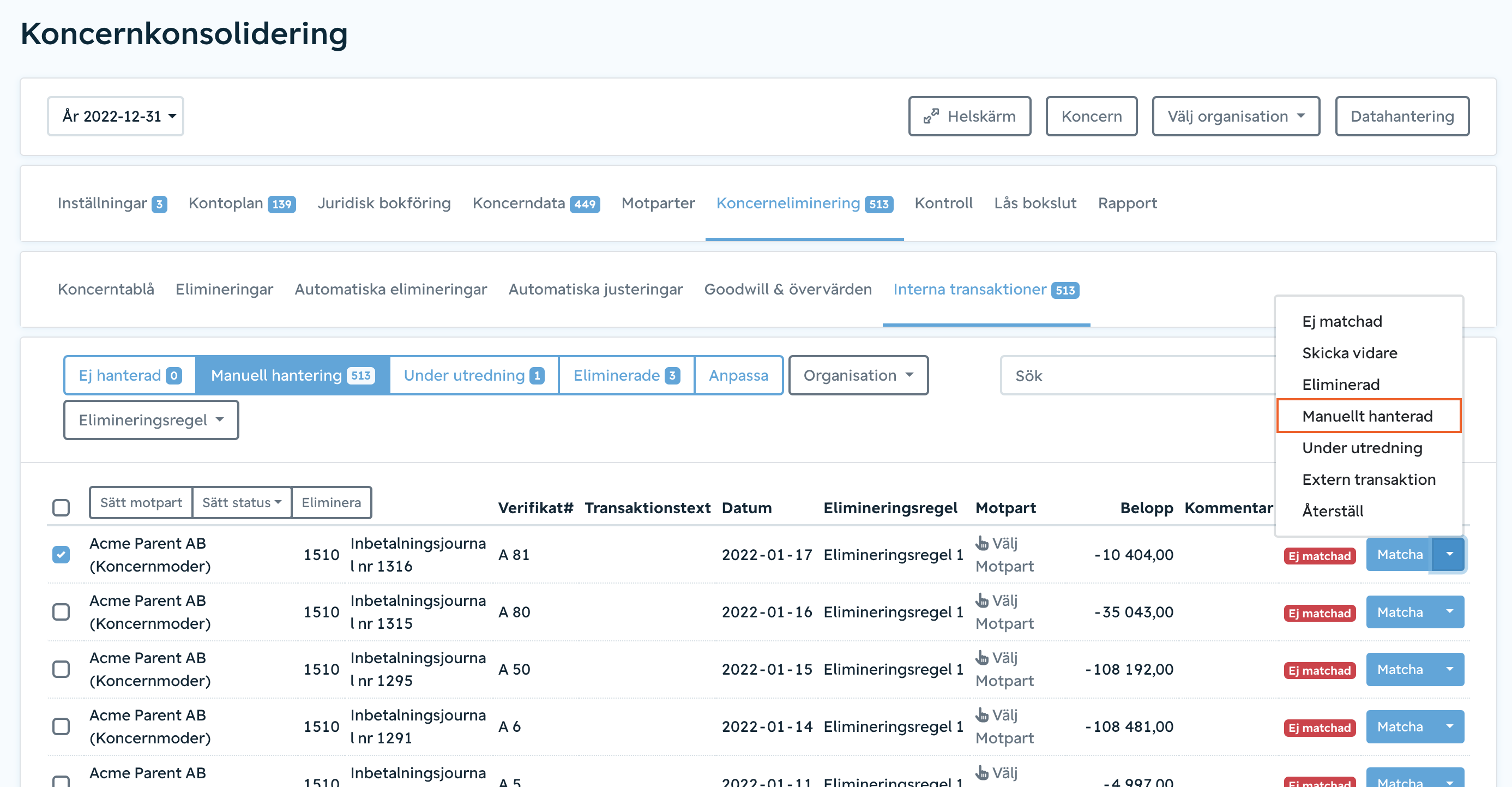The image size is (1512, 787).
Task: Expand the Välj organisation dropdown
Action: coord(1236,116)
